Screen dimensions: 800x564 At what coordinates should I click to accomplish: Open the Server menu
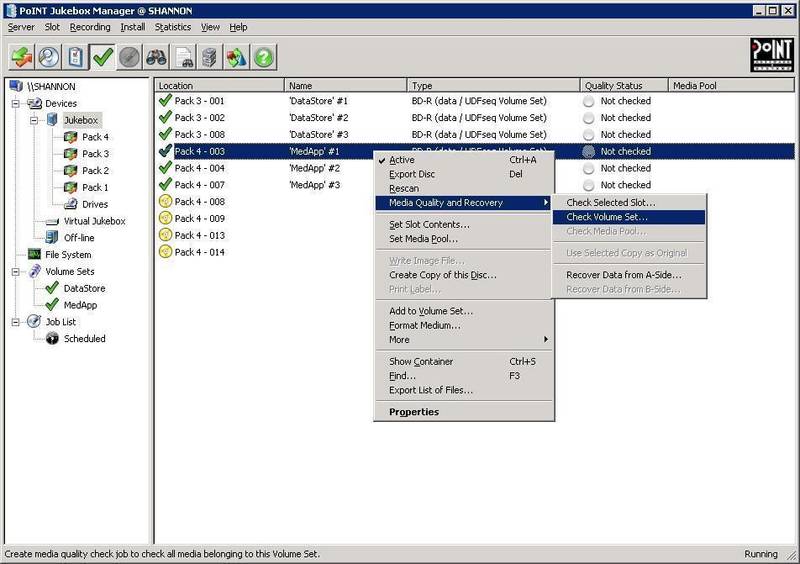[21, 27]
